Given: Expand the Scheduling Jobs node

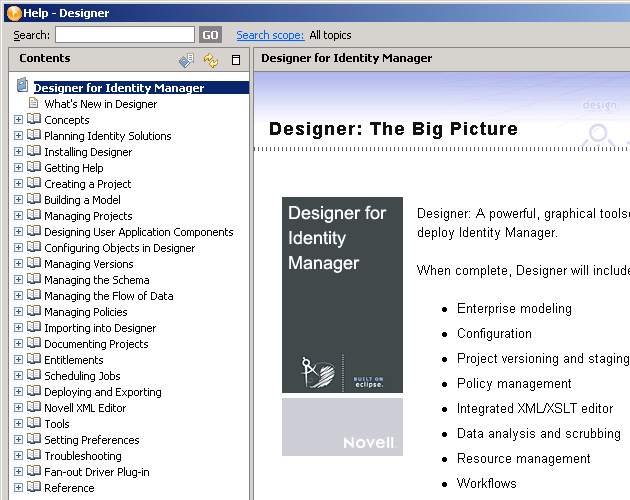Looking at the screenshot, I should (x=18, y=375).
